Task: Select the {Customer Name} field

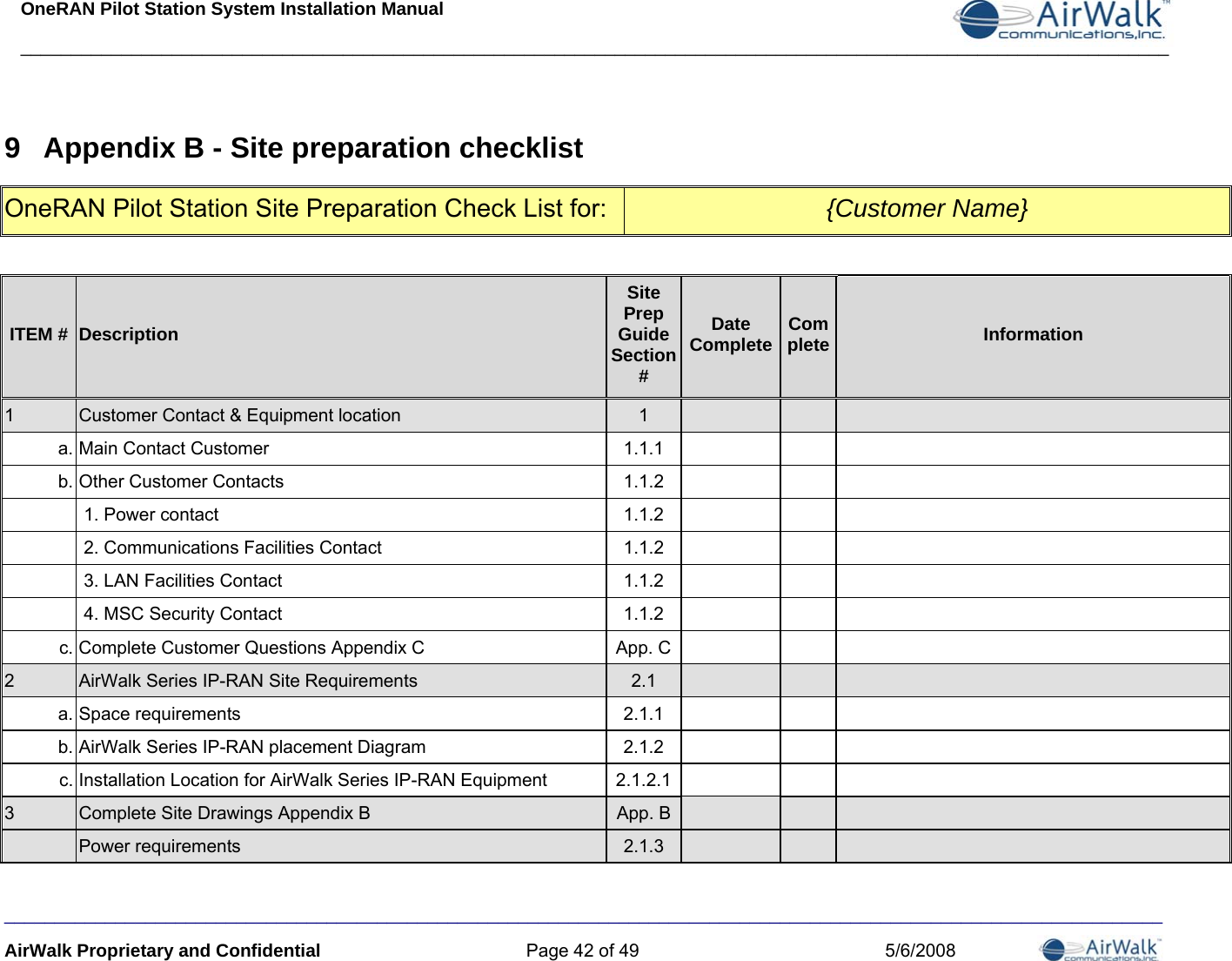Action: 927,211
